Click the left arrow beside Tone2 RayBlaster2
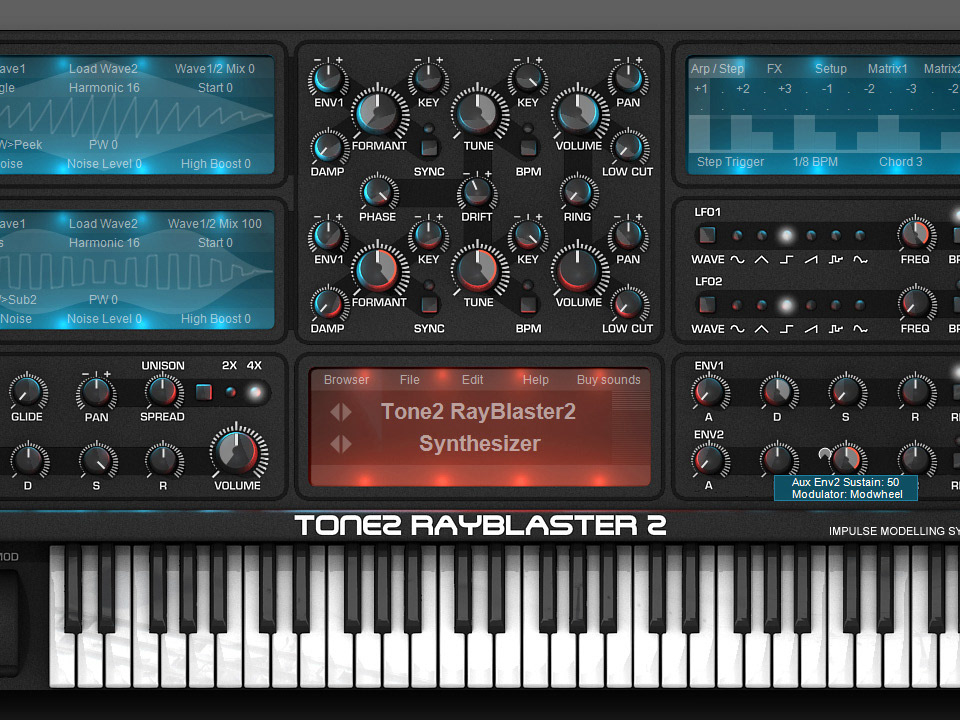The height and width of the screenshot is (720, 960). pos(334,412)
